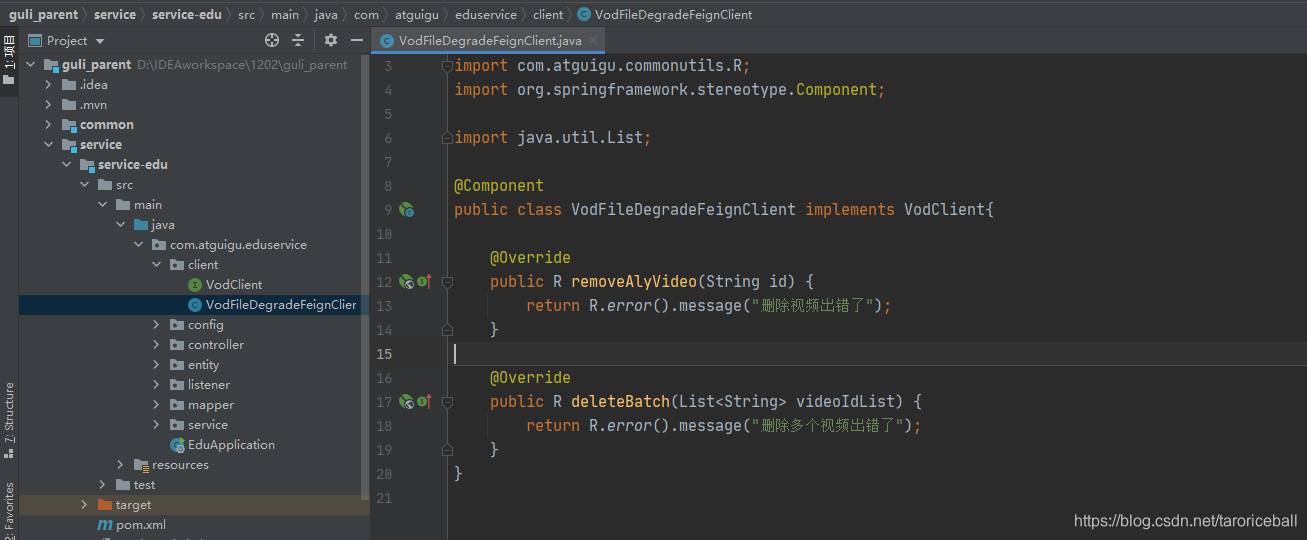
Task: Click the locate/scroll-from-source target icon in Project panel
Action: point(272,40)
